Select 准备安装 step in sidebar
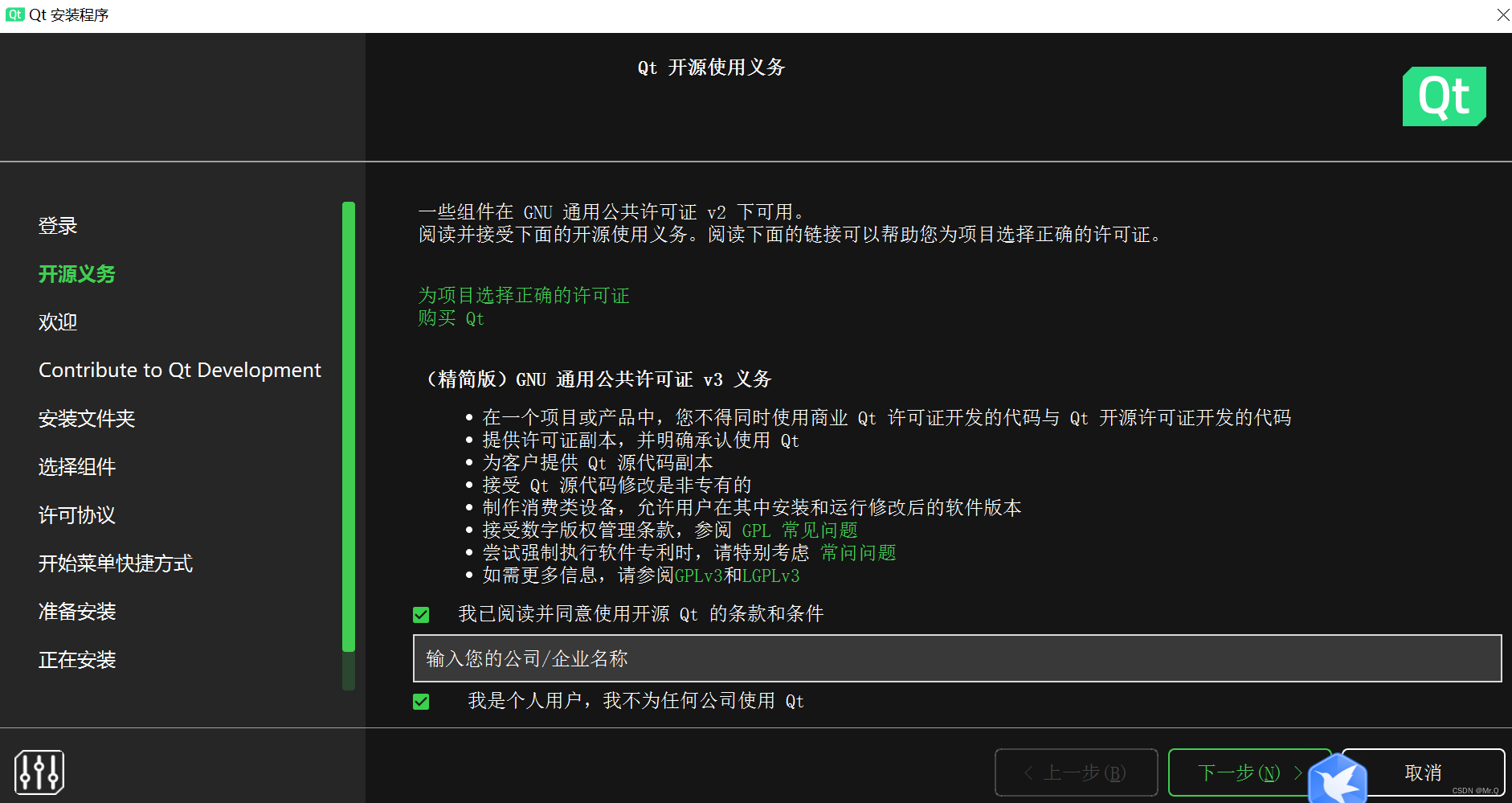 pos(77,612)
